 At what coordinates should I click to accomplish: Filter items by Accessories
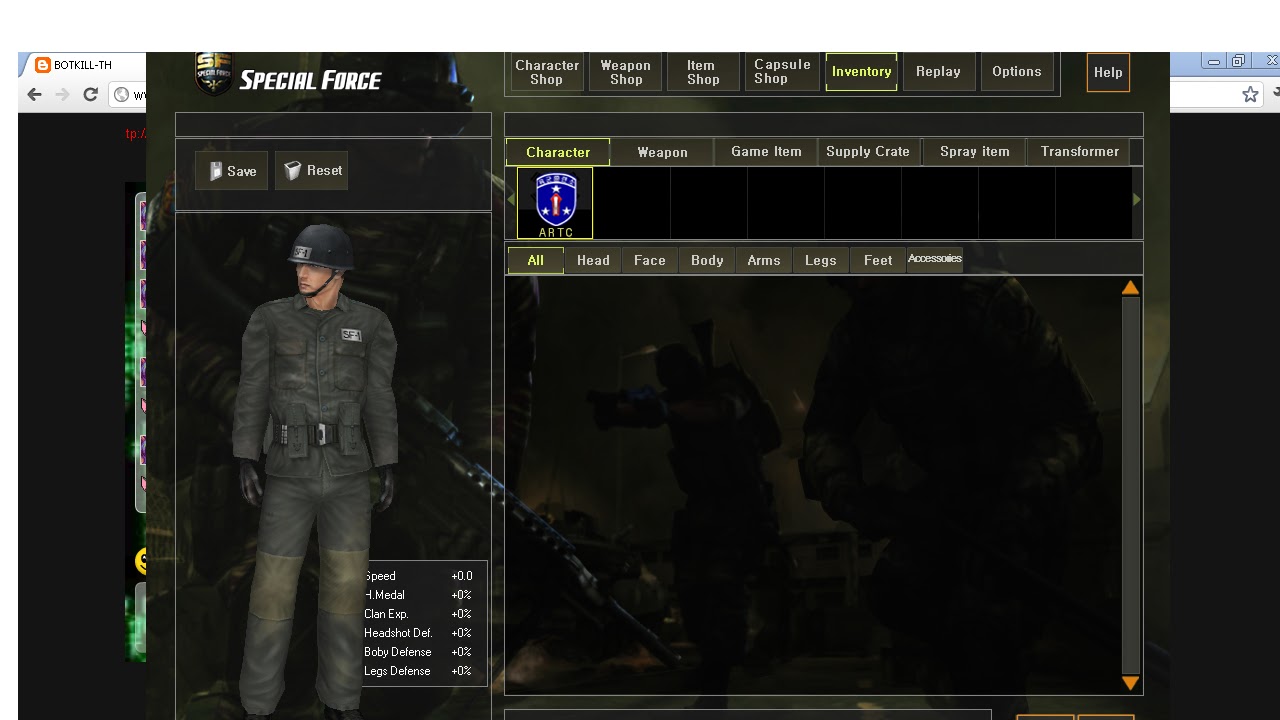click(x=935, y=259)
